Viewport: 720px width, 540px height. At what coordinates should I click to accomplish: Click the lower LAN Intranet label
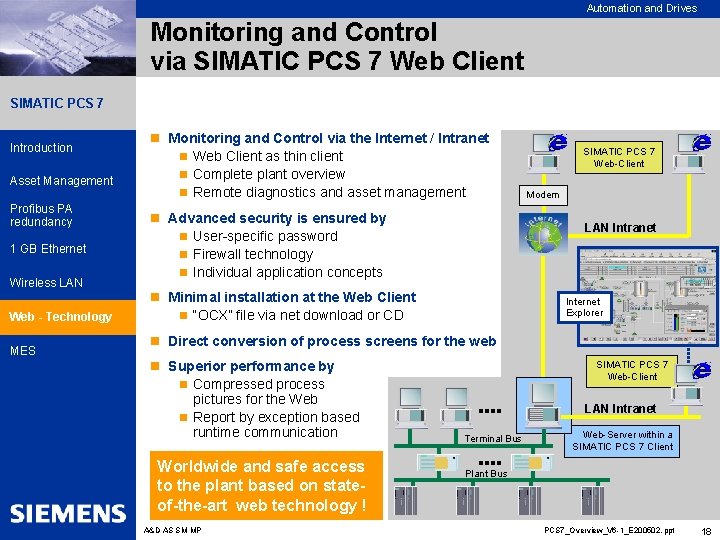[x=620, y=409]
